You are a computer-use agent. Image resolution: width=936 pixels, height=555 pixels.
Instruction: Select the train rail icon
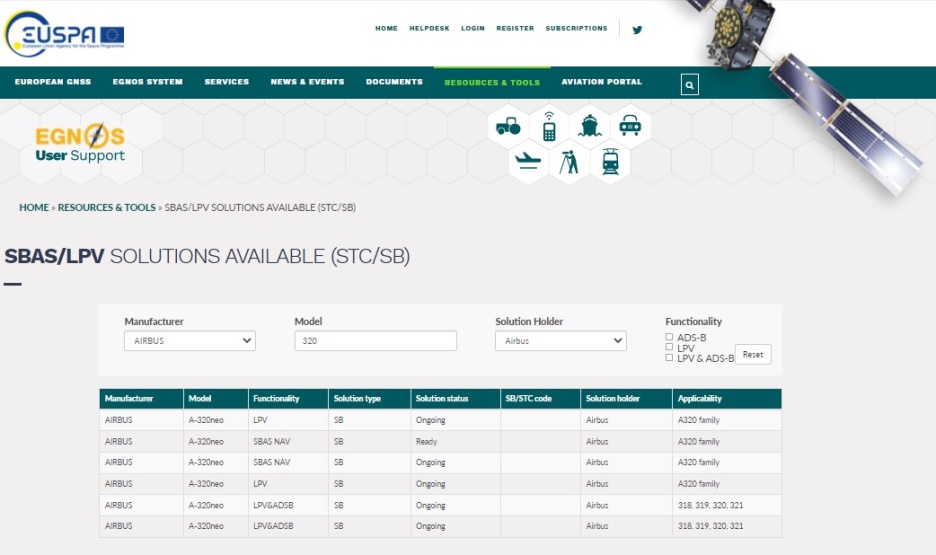coord(610,162)
